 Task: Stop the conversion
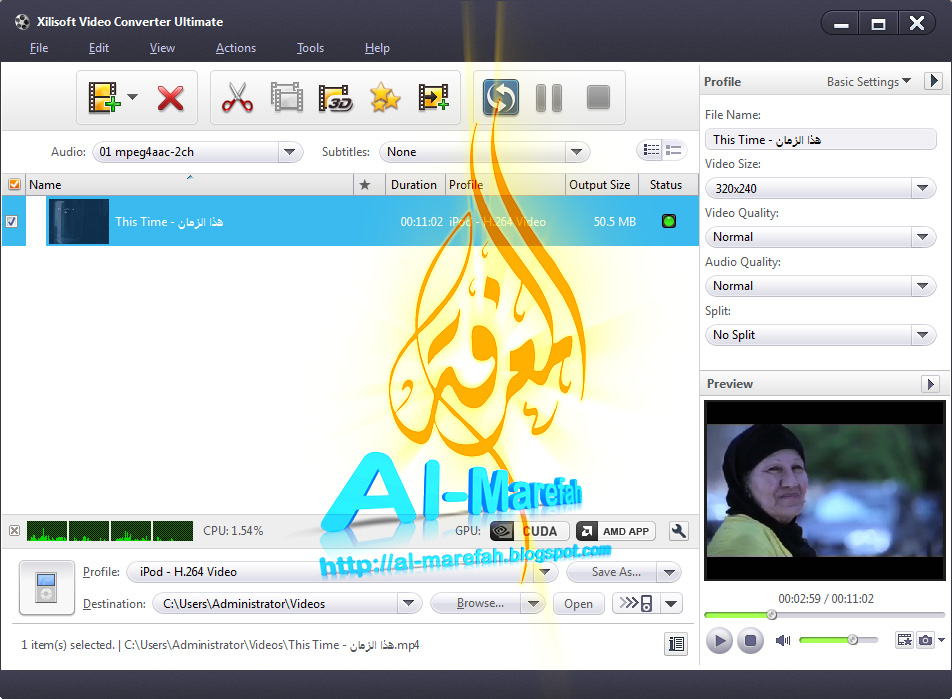pyautogui.click(x=598, y=97)
